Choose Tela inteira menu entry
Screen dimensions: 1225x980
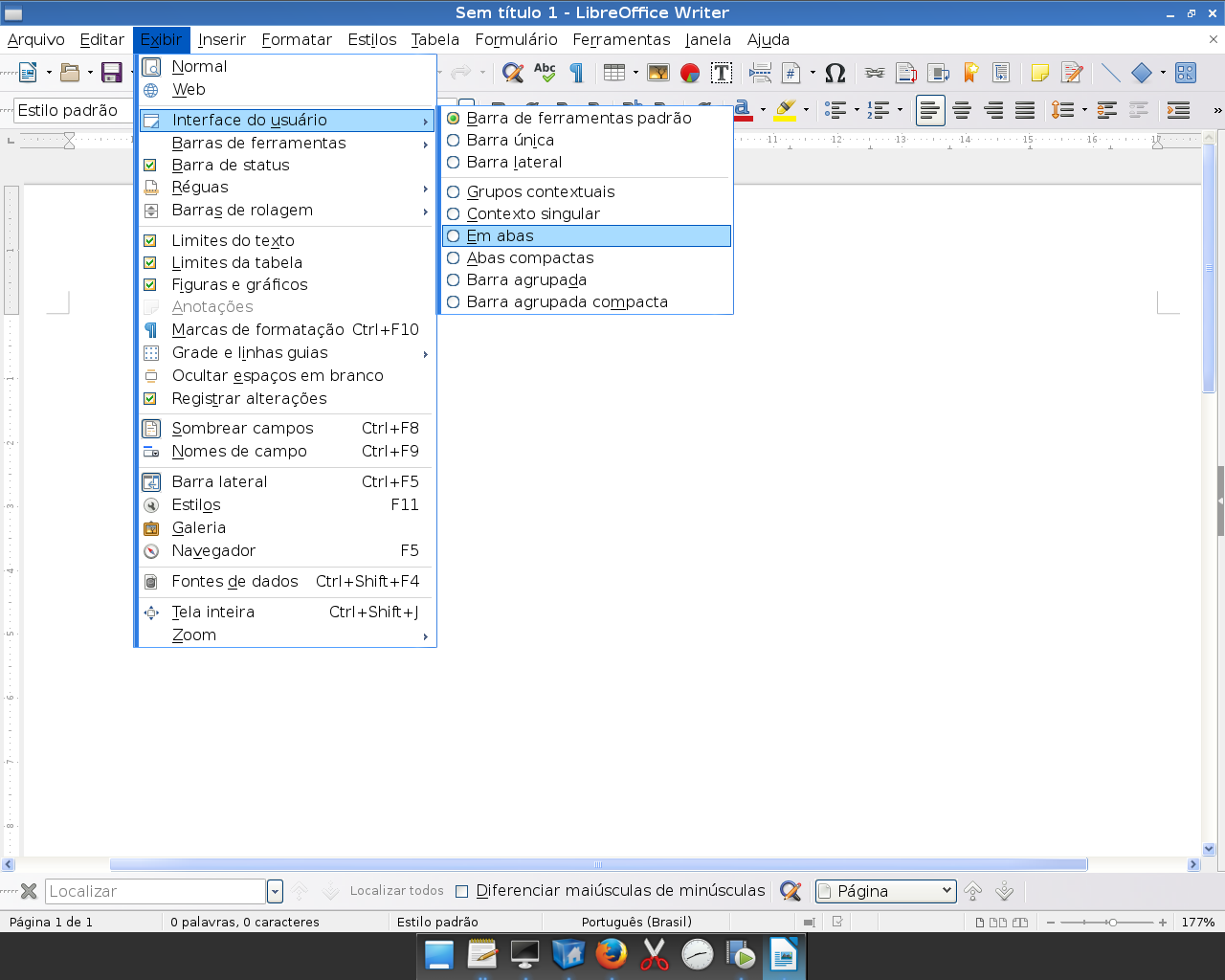pyautogui.click(x=286, y=612)
